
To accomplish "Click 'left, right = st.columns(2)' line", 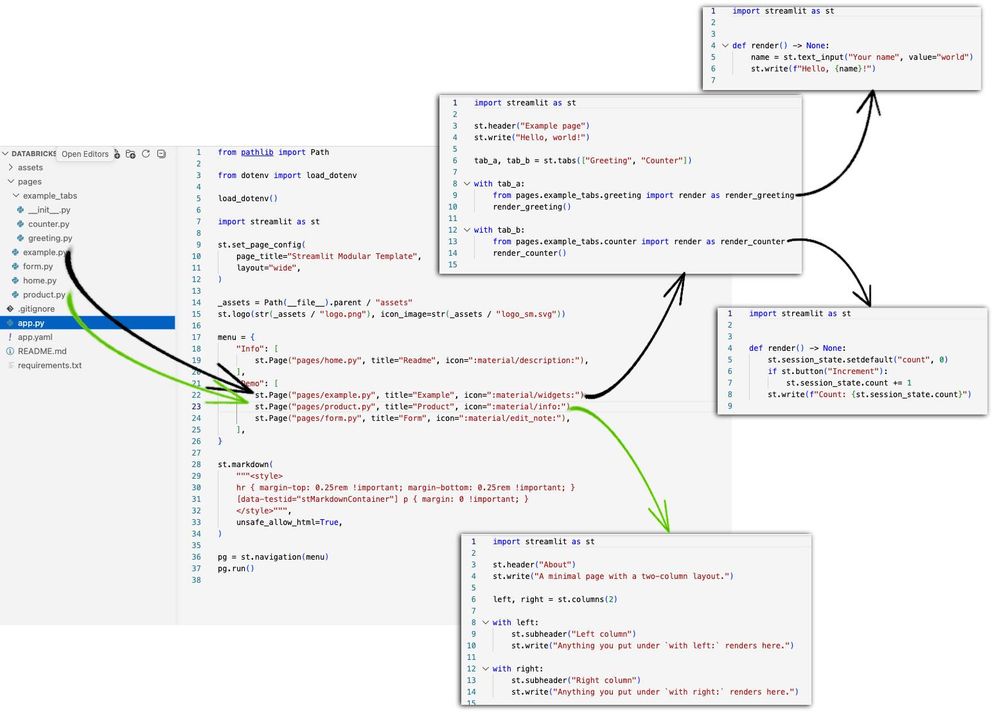I will pos(554,599).
